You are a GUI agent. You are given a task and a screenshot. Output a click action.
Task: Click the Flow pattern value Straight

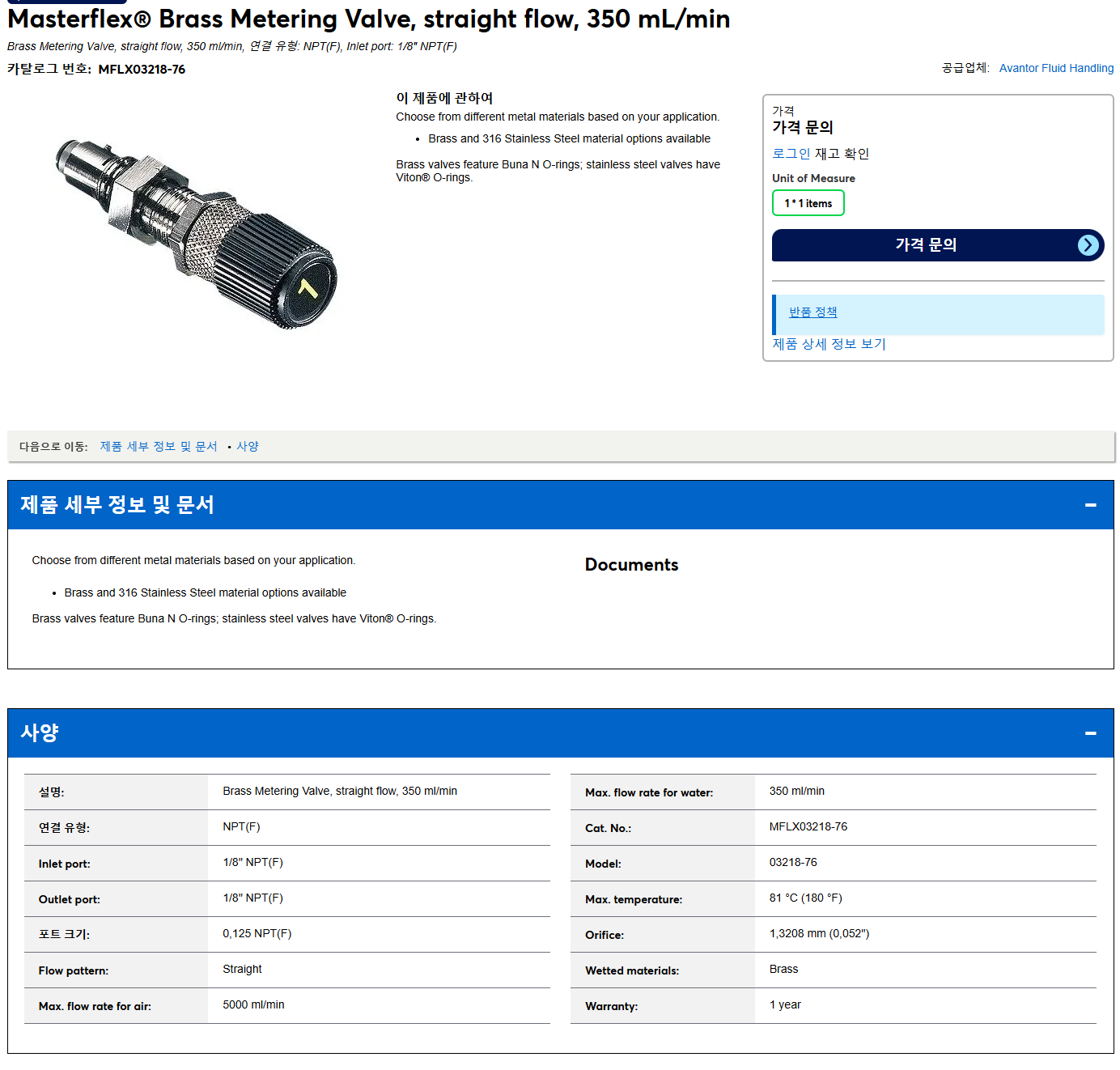[242, 970]
